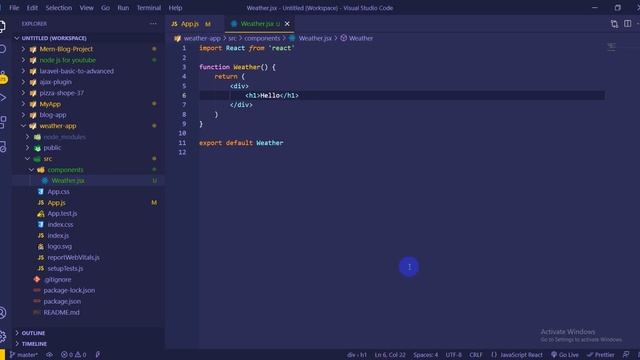640x360 pixels.
Task: Open README.md file
Action: [61, 312]
